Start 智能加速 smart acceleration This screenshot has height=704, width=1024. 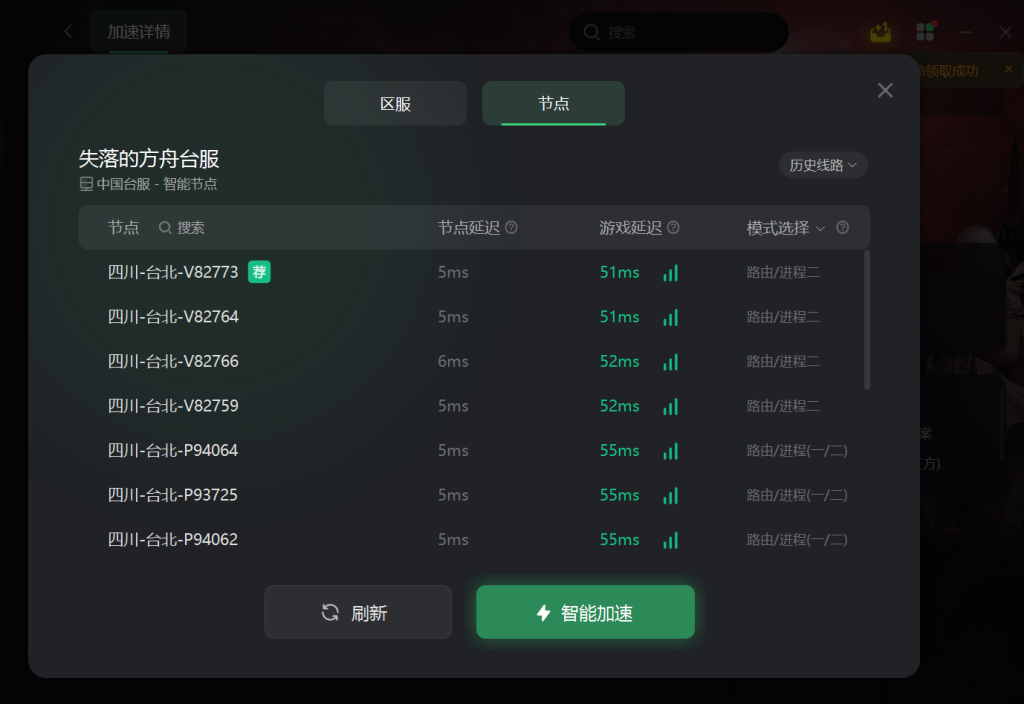point(585,612)
